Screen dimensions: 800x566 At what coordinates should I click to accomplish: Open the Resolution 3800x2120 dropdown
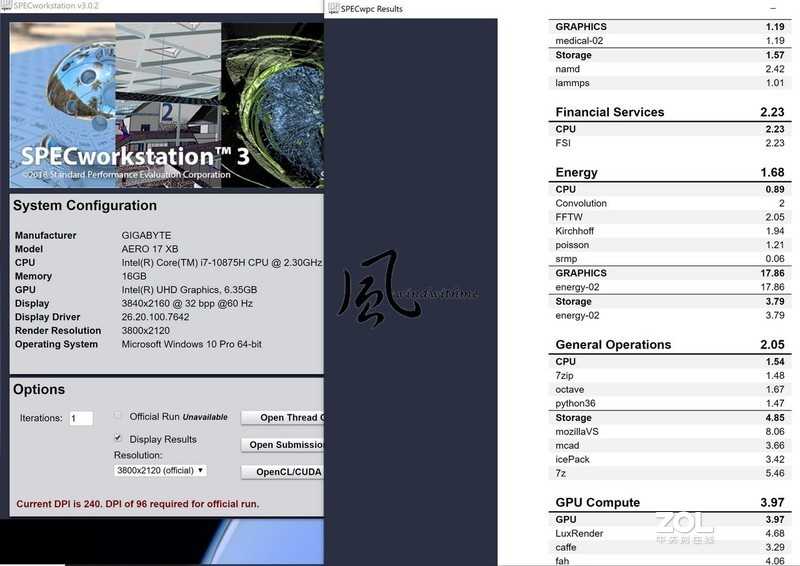click(160, 471)
